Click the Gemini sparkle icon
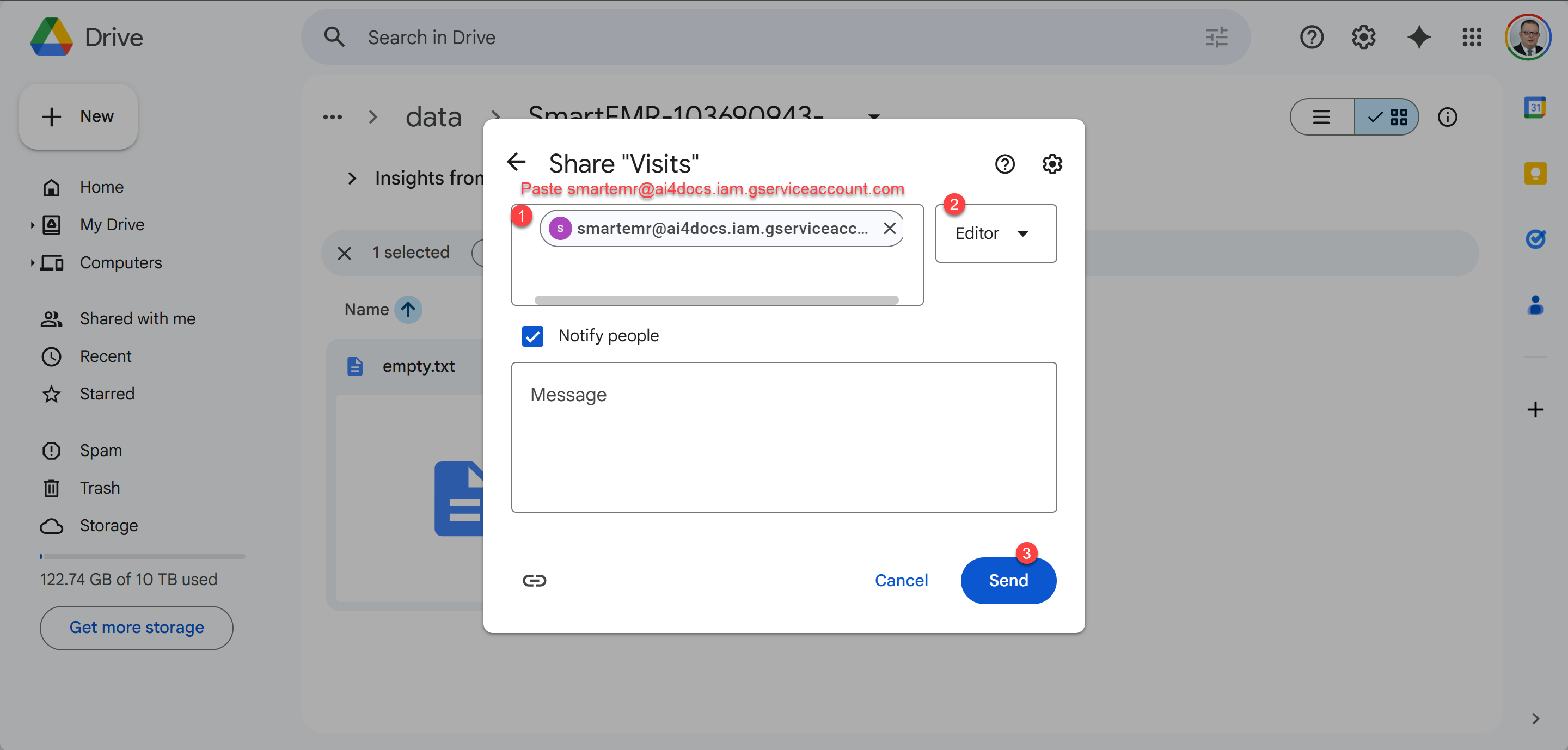This screenshot has height=750, width=1568. (1419, 37)
